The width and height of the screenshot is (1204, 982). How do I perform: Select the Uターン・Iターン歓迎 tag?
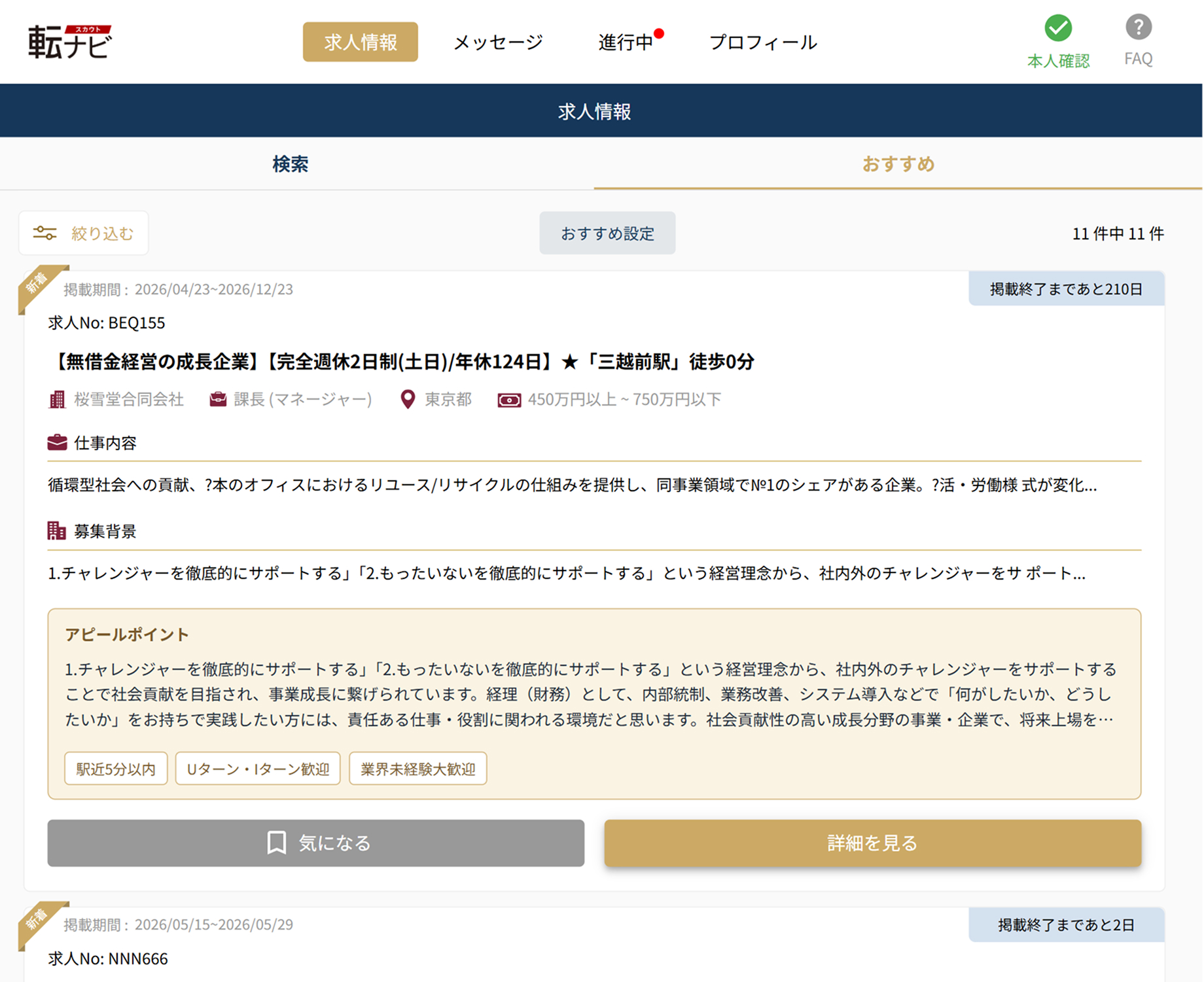point(258,769)
